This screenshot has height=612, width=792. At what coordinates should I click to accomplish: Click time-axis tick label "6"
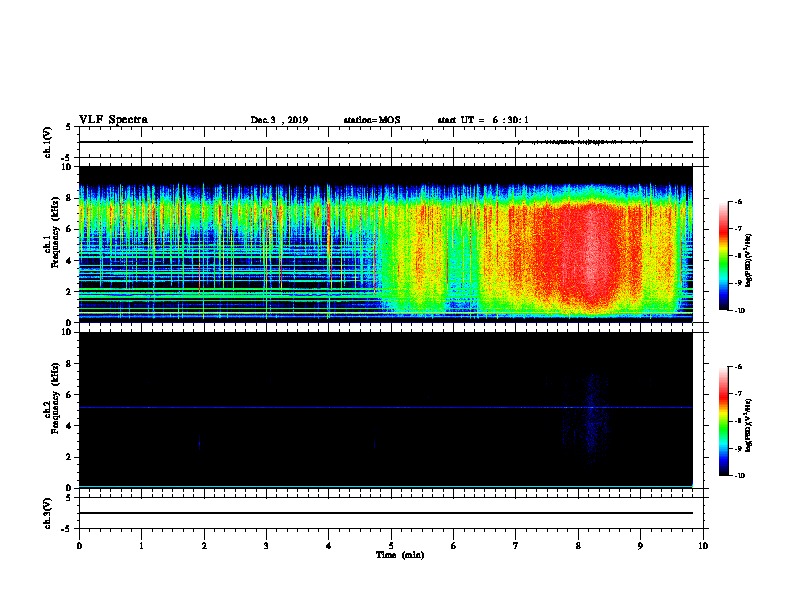tap(454, 546)
